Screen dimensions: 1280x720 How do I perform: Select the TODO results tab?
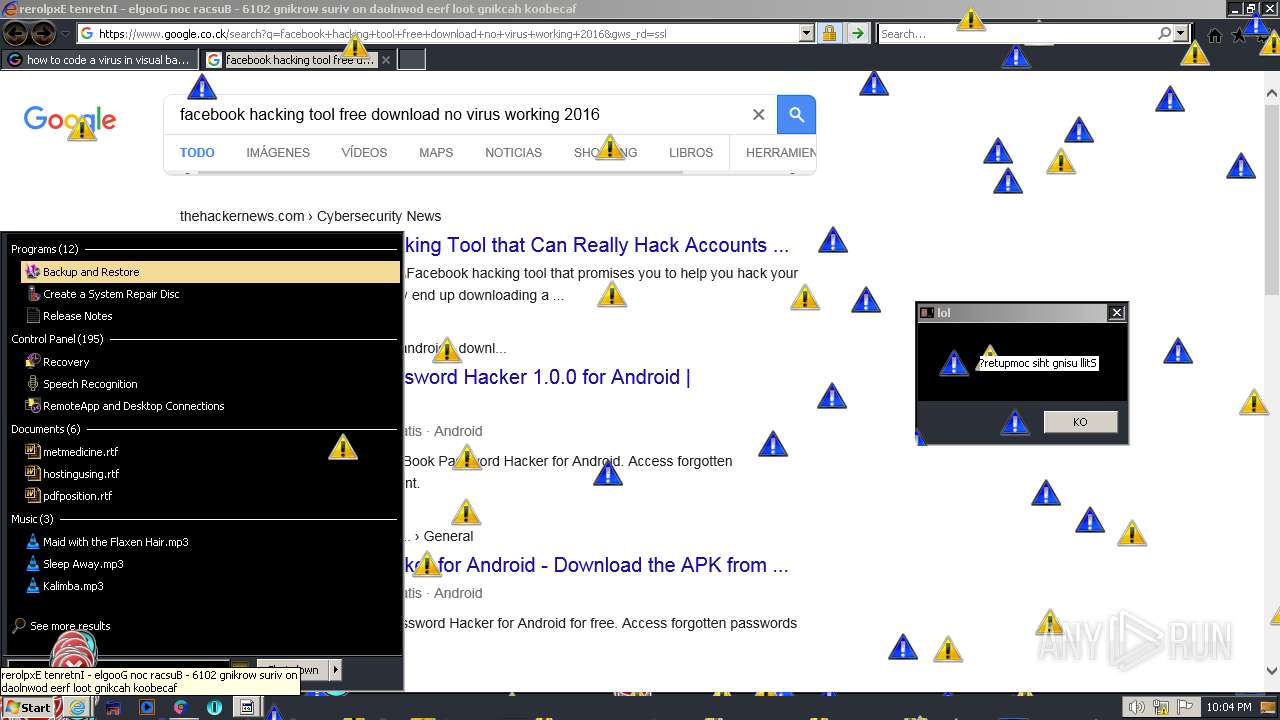tap(197, 153)
